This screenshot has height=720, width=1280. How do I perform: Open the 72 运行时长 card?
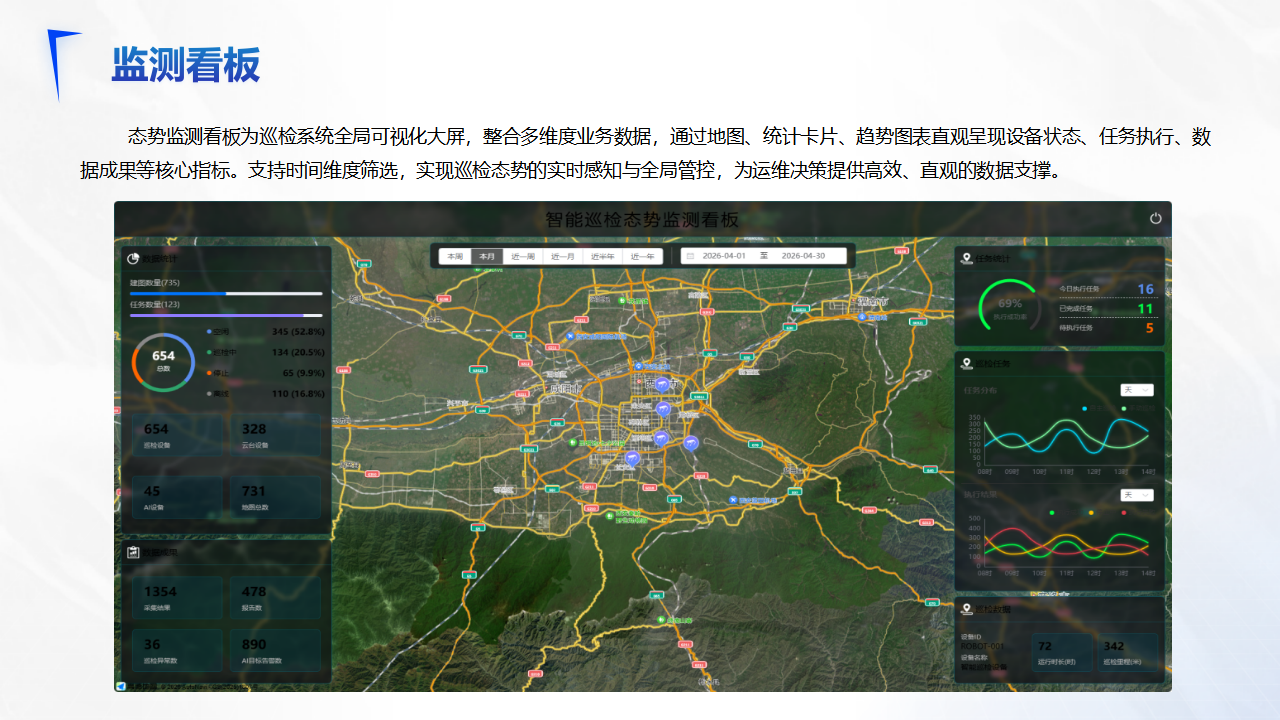[1060, 653]
